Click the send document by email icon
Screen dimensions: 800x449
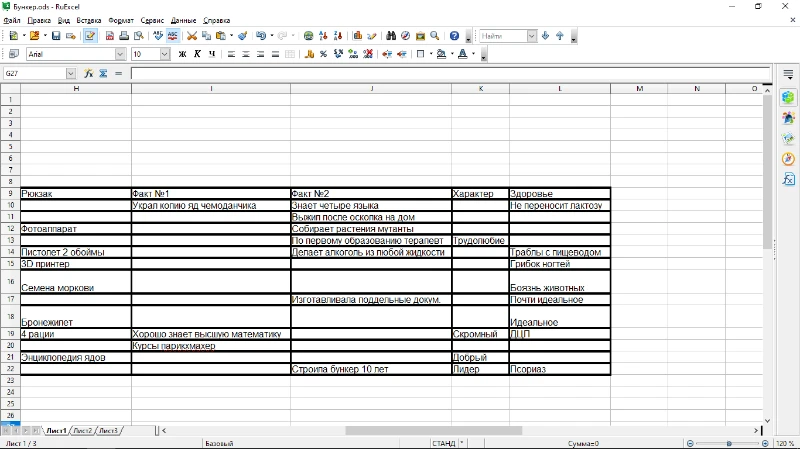71,36
